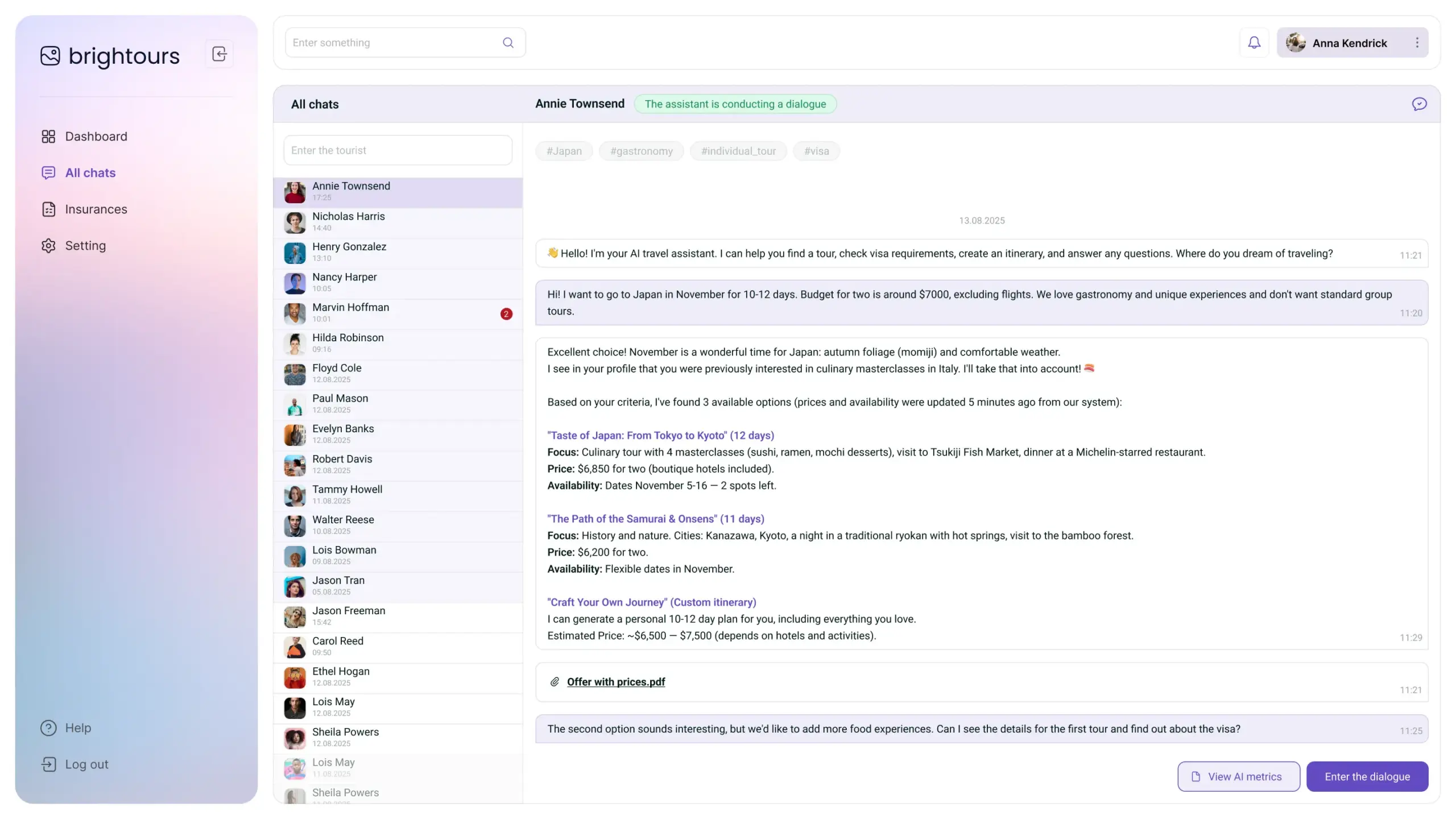Open the Offer with prices.pdf link
Viewport: 1456px width, 819px height.
click(615, 681)
